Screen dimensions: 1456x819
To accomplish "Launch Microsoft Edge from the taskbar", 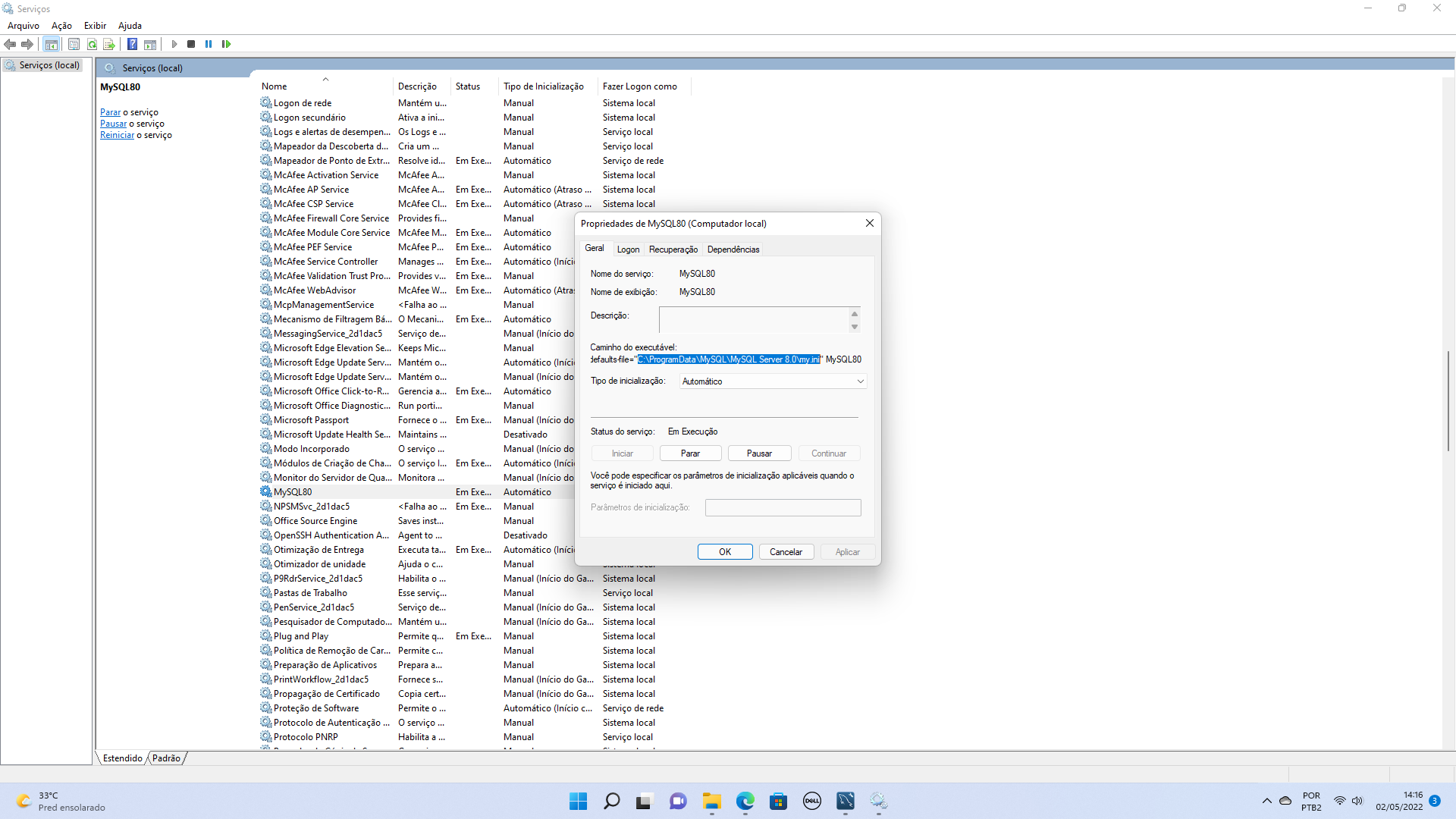I will click(745, 801).
